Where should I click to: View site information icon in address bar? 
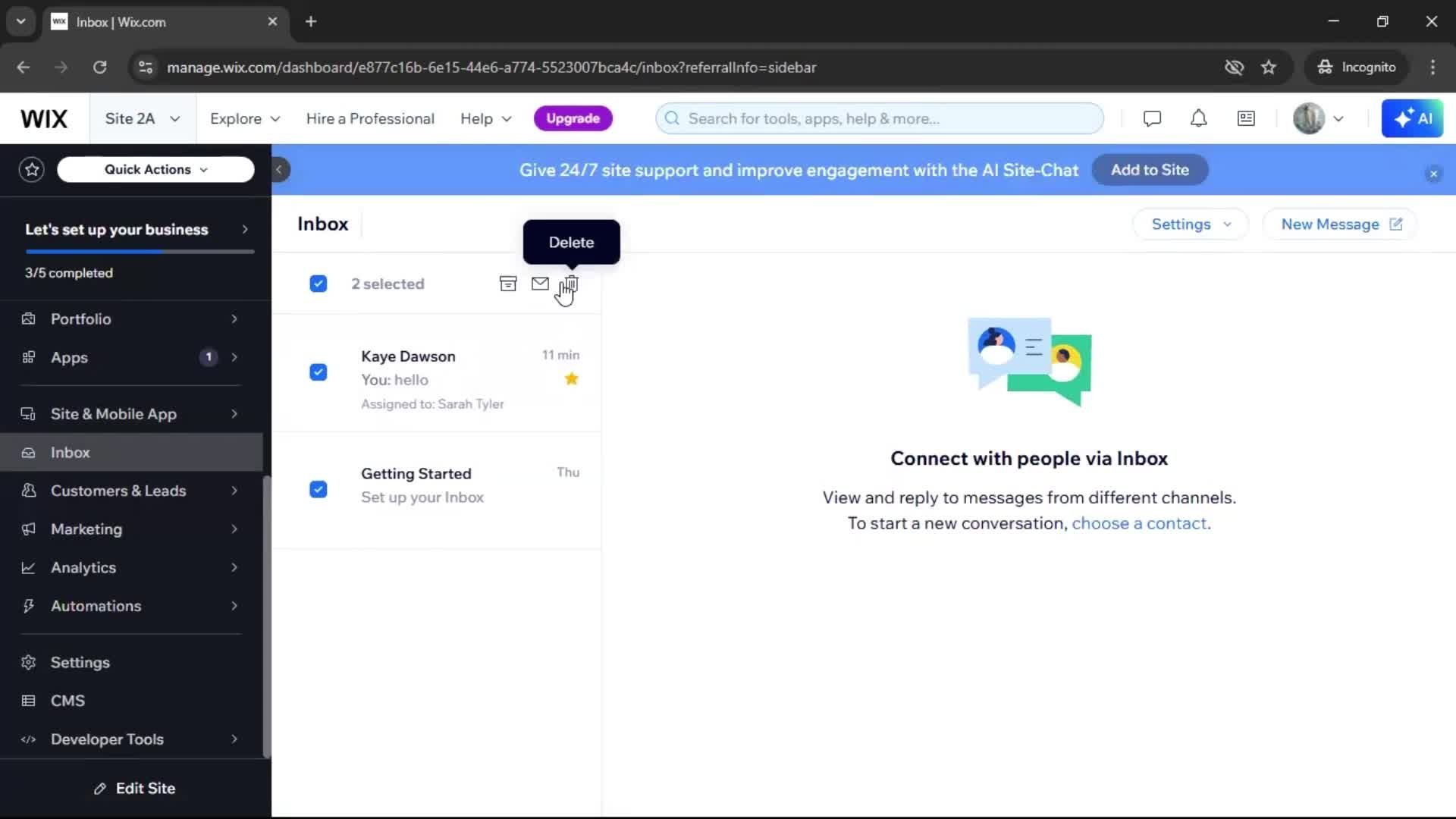146,67
